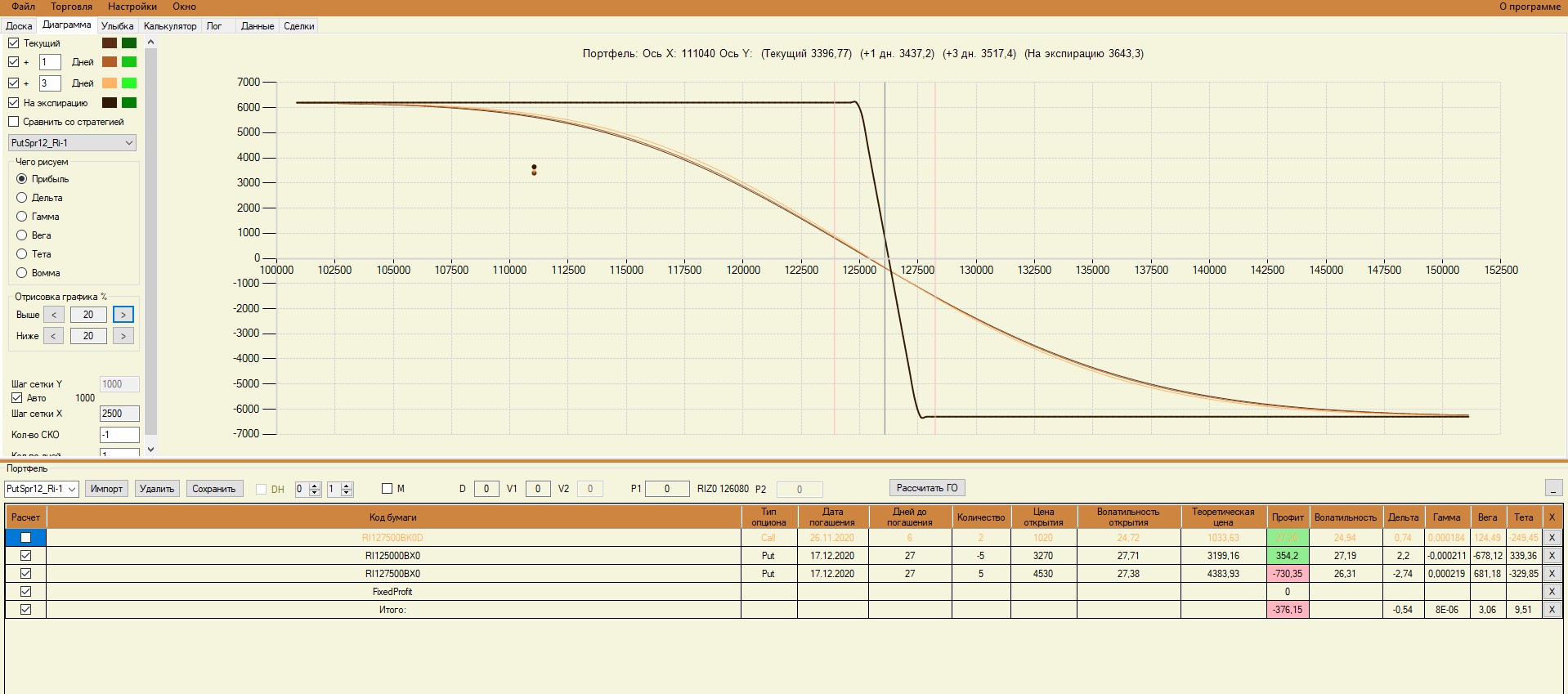Viewport: 1568px width, 694px height.
Task: Increase the Выше percentage with right arrow
Action: [x=123, y=315]
